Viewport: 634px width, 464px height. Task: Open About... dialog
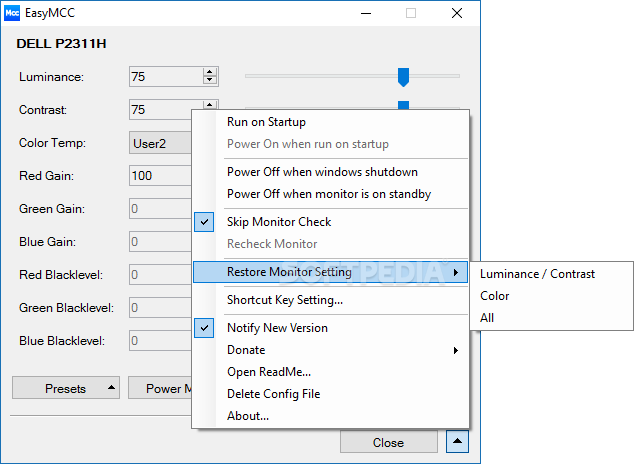(330, 416)
